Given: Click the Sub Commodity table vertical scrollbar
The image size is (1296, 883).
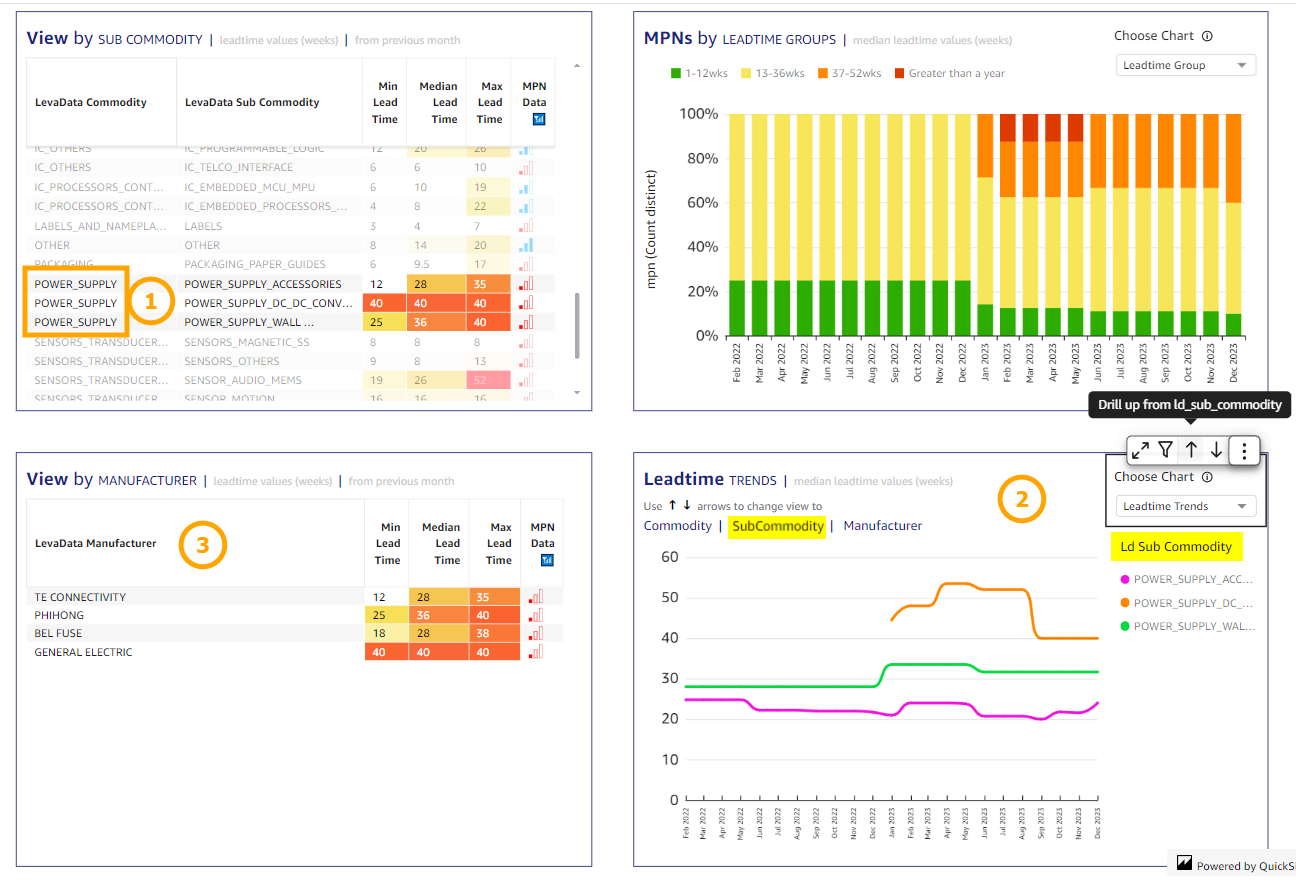Looking at the screenshot, I should pos(576,325).
